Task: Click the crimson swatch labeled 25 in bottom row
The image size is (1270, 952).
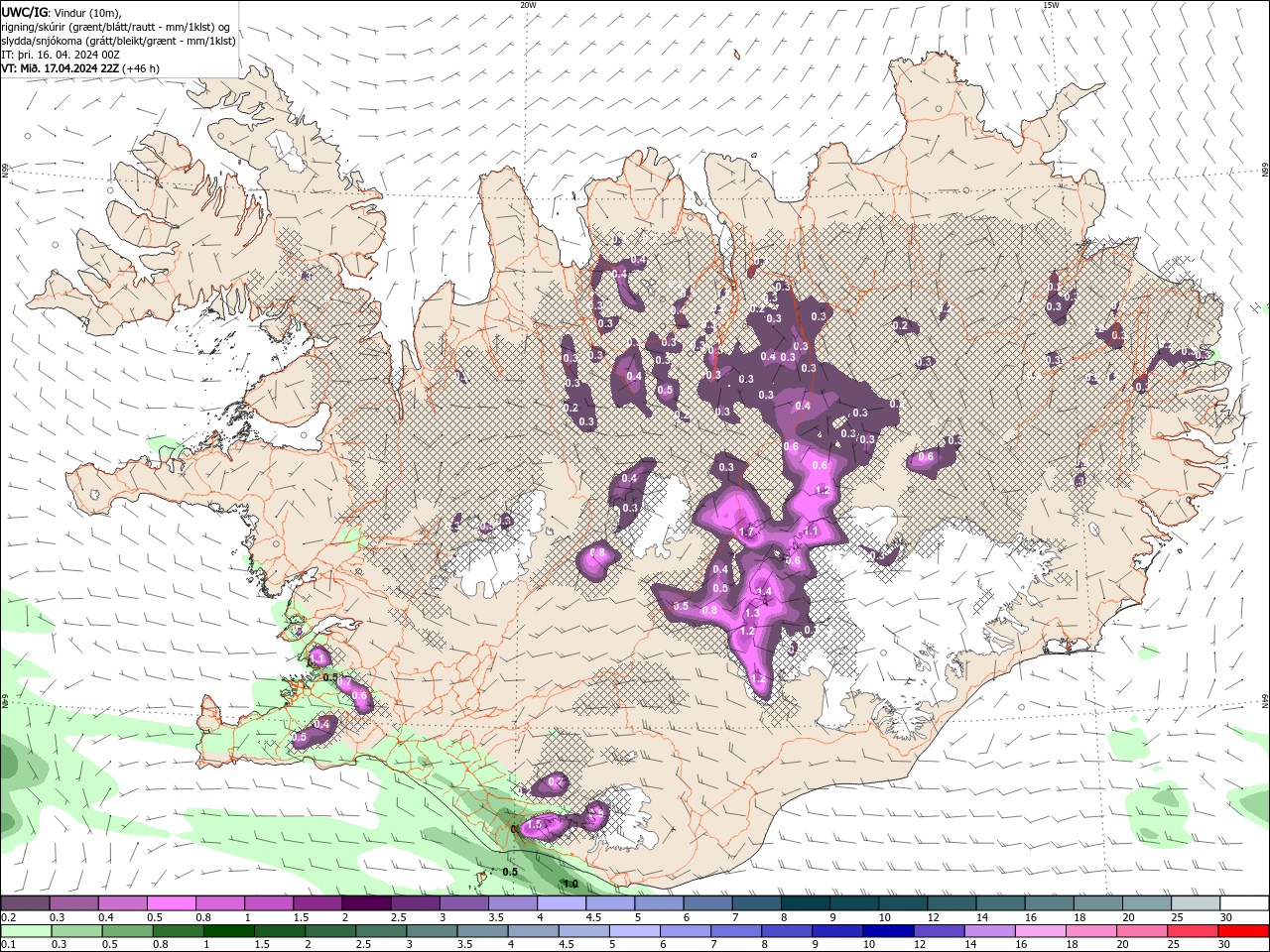Action: coord(1195,931)
